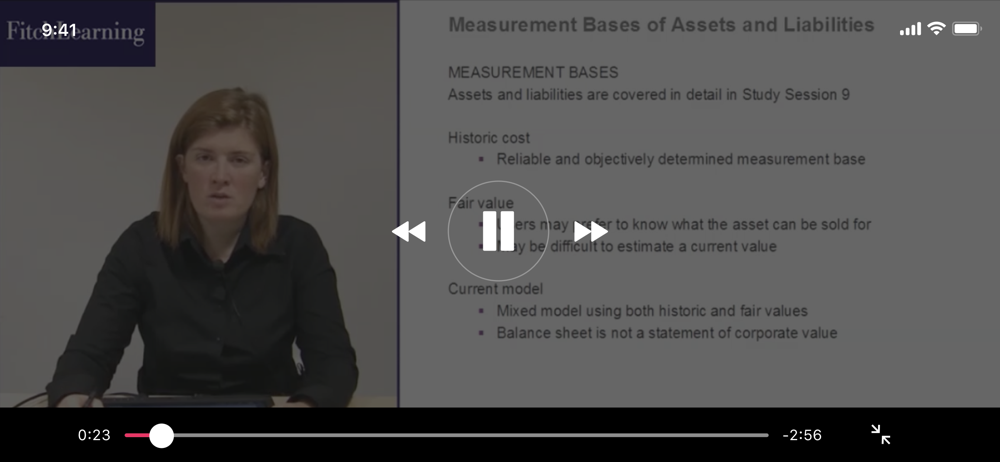
Task: Tap the 9:41 clock in the status bar
Action: (x=59, y=29)
